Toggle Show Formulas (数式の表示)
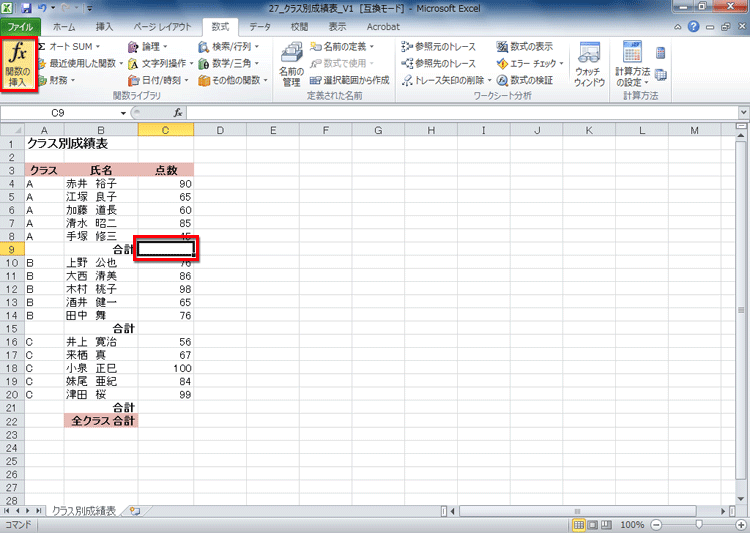The height and width of the screenshot is (533, 750). 524,46
